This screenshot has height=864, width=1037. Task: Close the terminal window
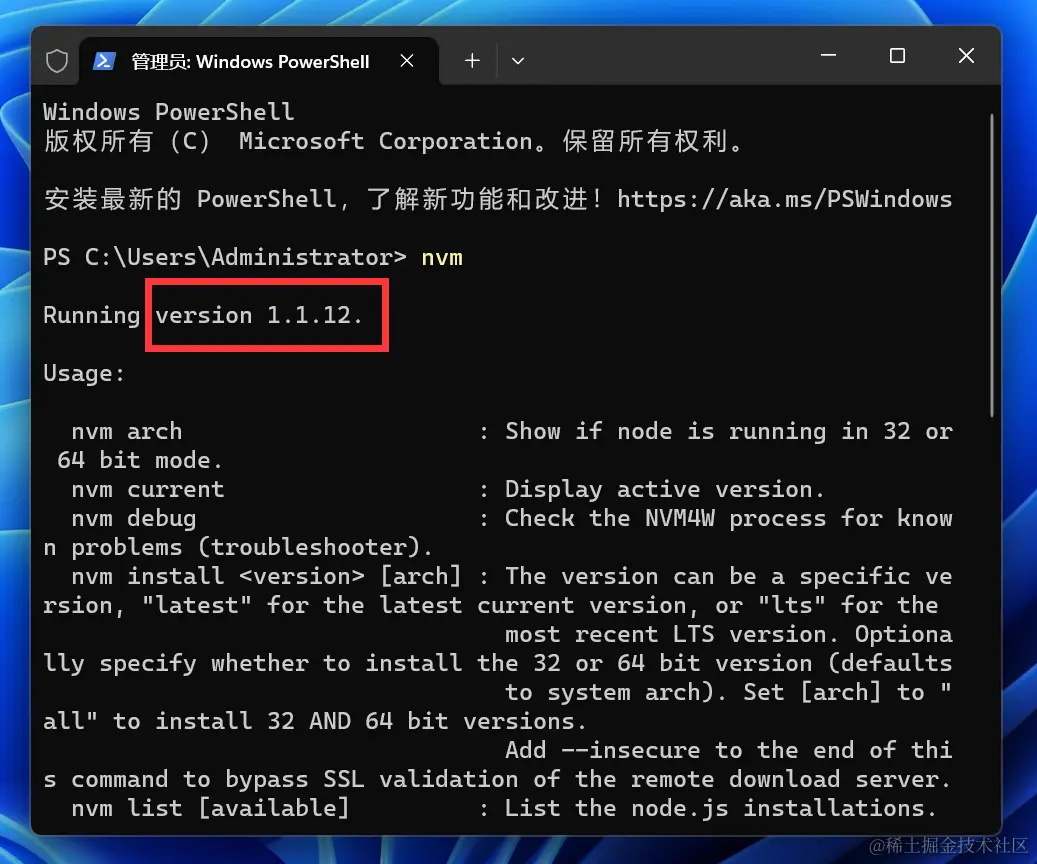[966, 56]
